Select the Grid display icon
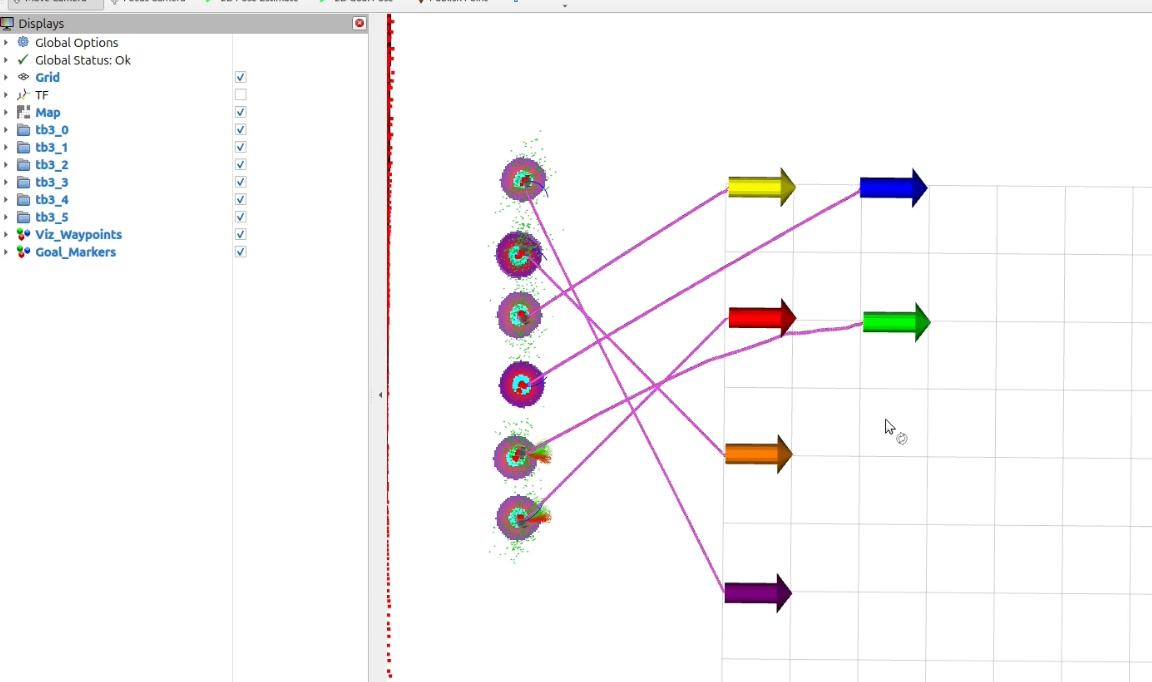Image resolution: width=1152 pixels, height=682 pixels. tap(23, 77)
